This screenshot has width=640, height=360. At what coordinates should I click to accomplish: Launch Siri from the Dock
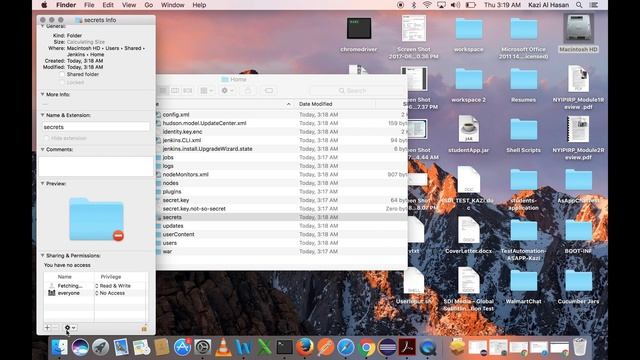pyautogui.click(x=80, y=347)
